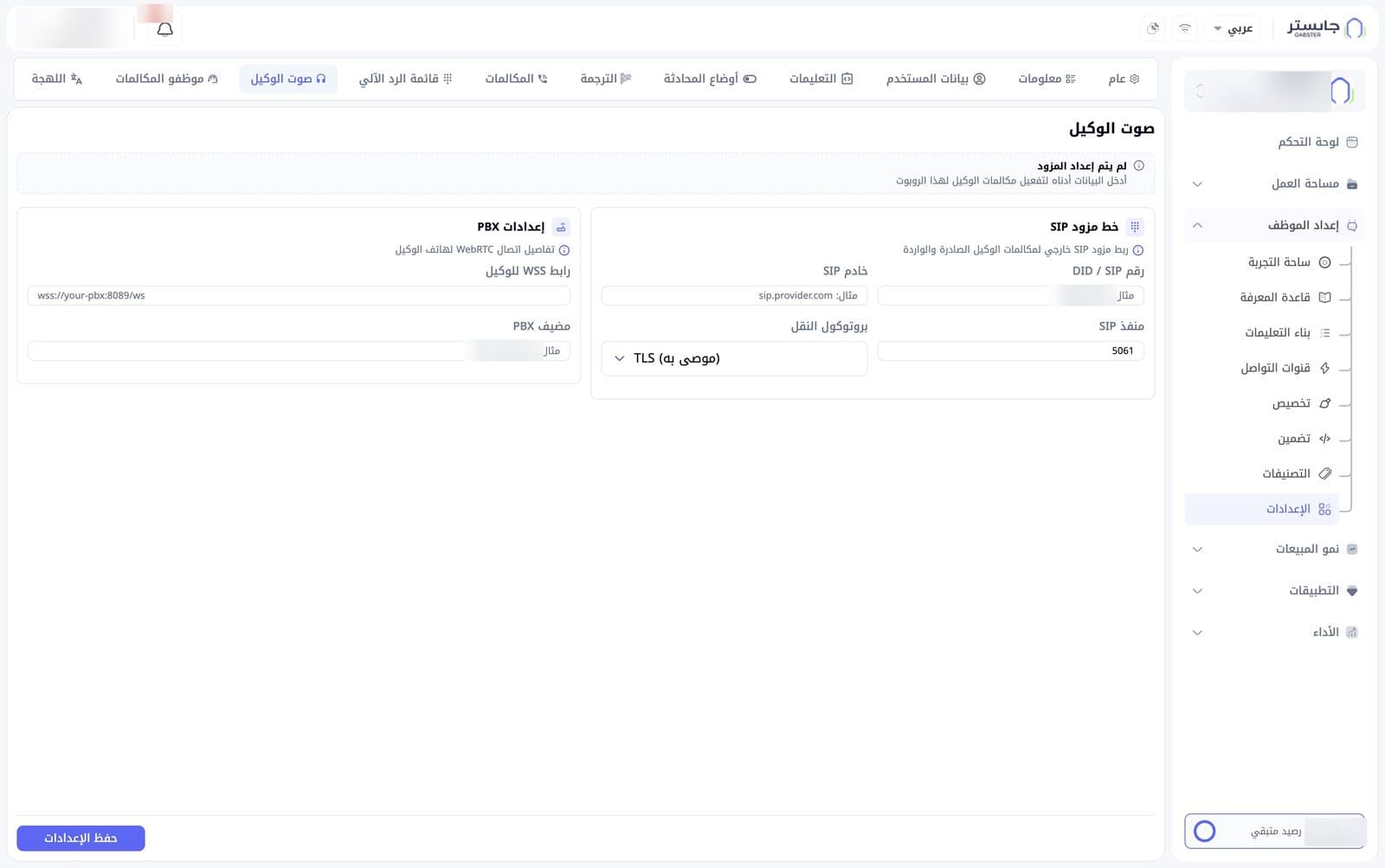Open التصنيفات tag icon

coord(1324,473)
